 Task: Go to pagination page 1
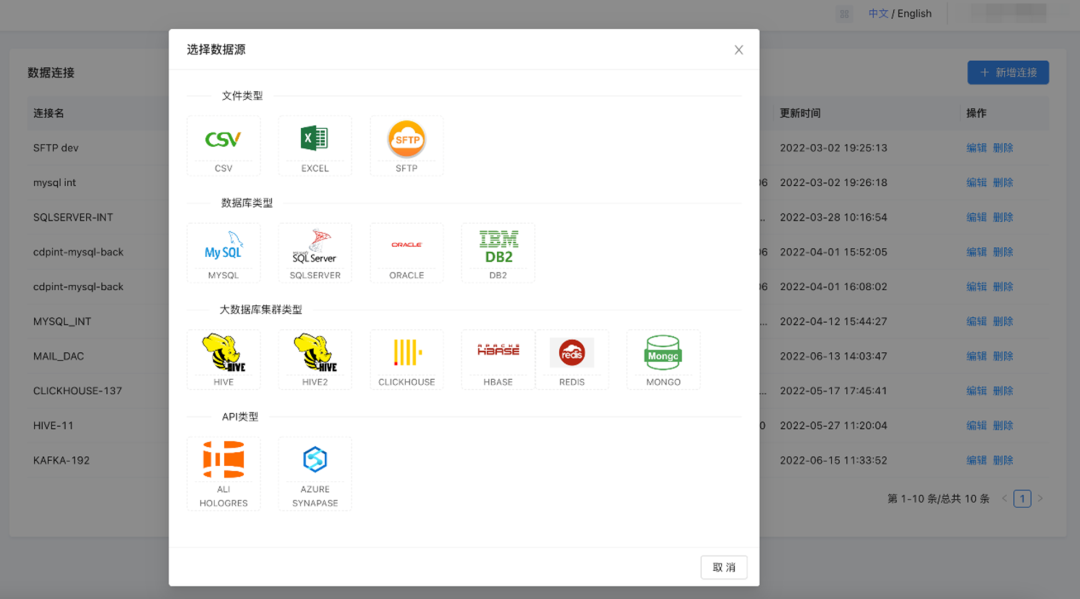(1022, 498)
